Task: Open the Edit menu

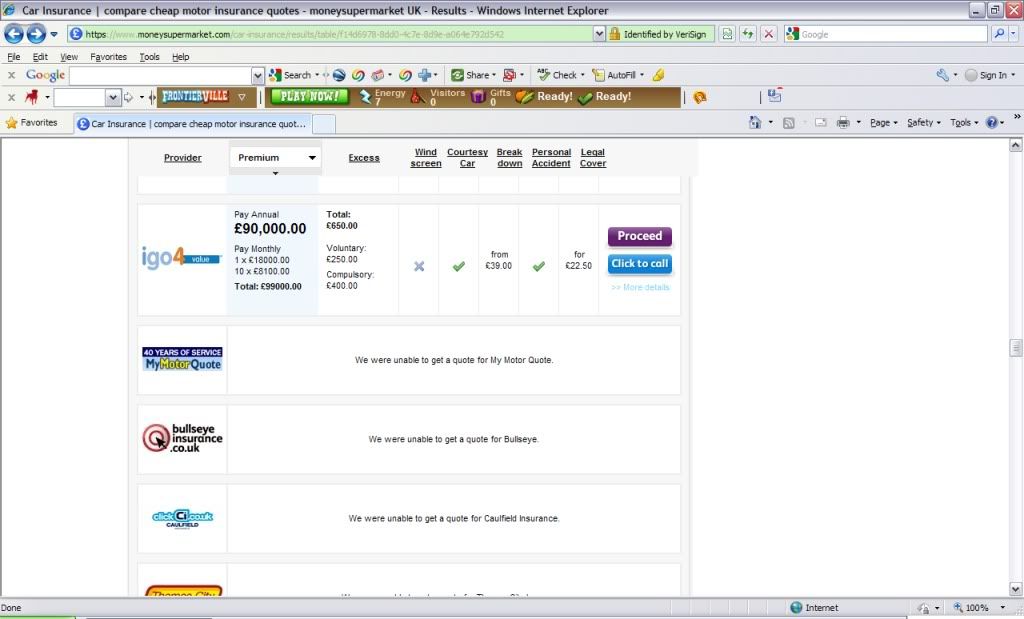Action: (x=40, y=57)
